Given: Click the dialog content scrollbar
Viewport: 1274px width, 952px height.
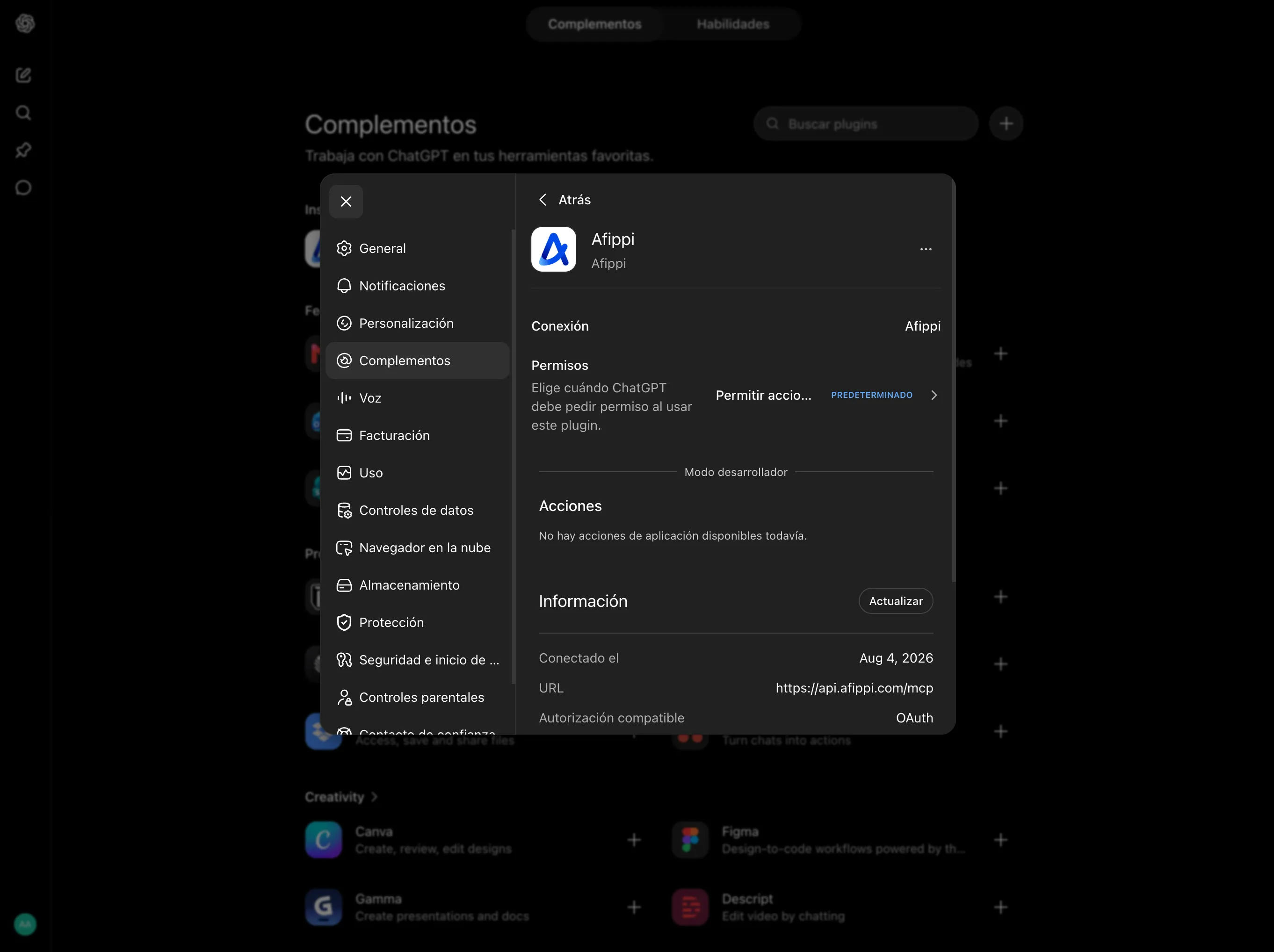Looking at the screenshot, I should (x=954, y=380).
